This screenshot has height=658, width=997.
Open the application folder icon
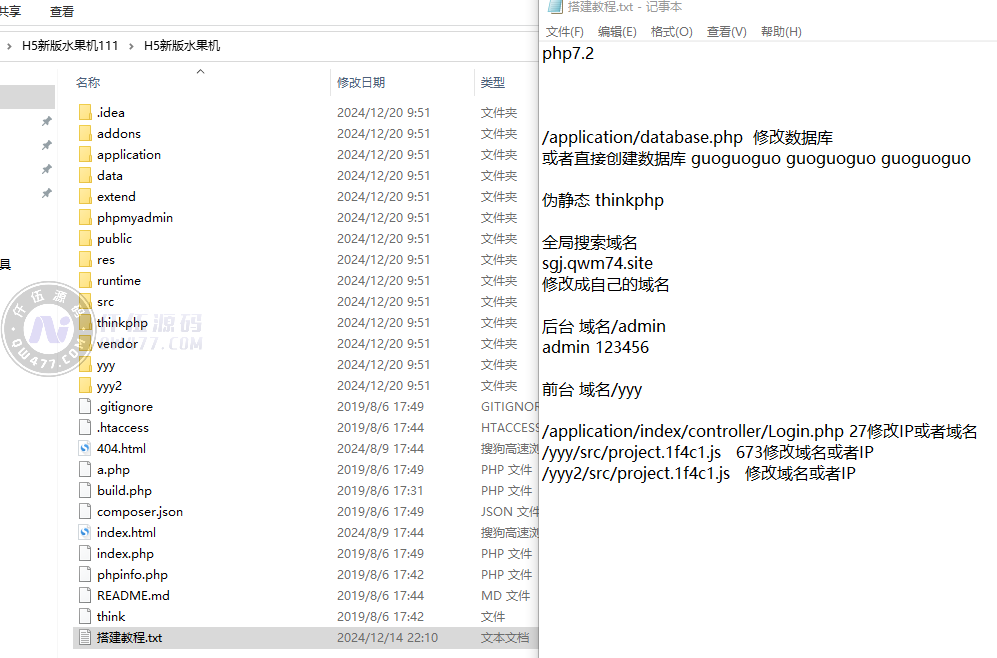coord(85,155)
